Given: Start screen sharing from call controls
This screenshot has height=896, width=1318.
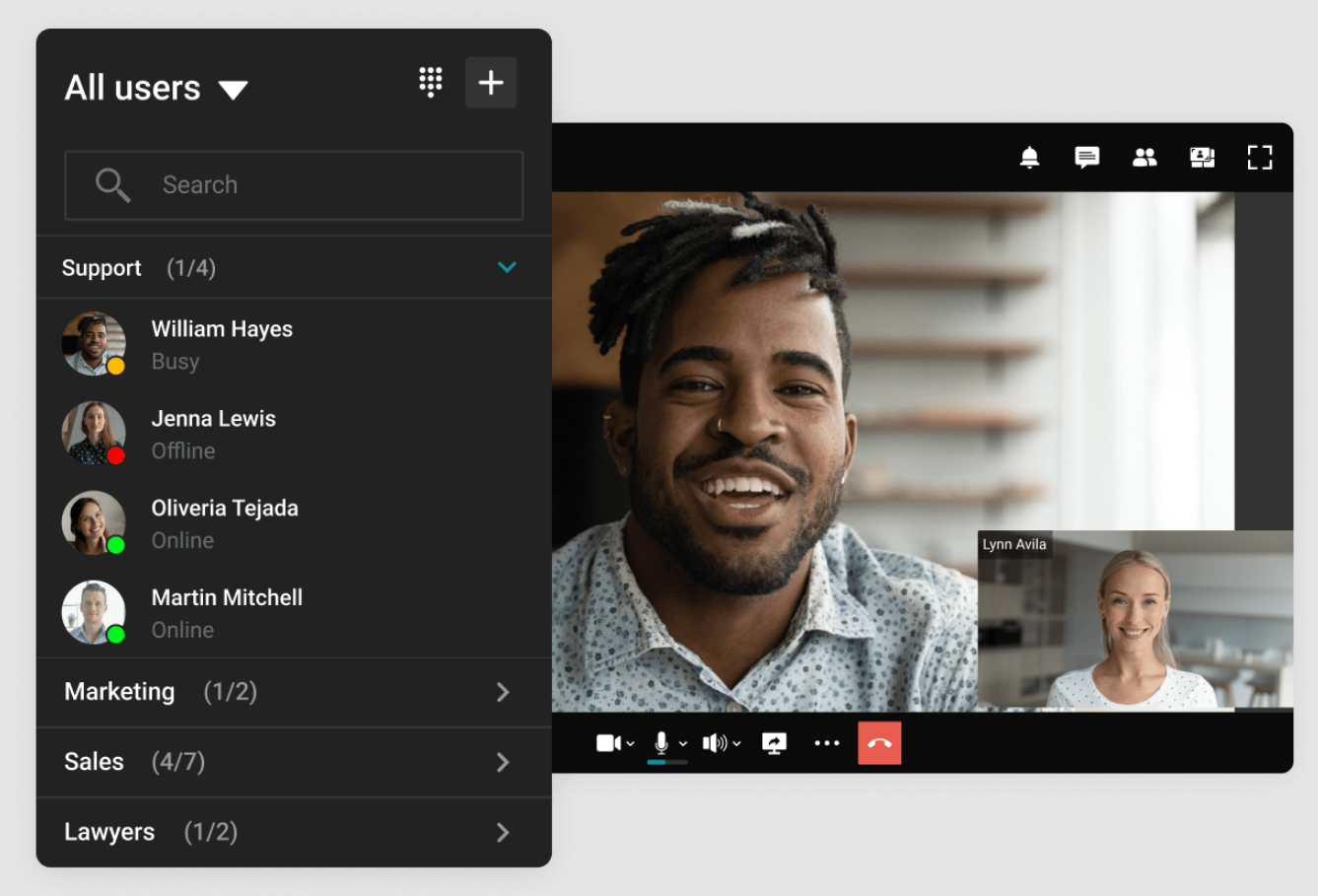Looking at the screenshot, I should (775, 743).
